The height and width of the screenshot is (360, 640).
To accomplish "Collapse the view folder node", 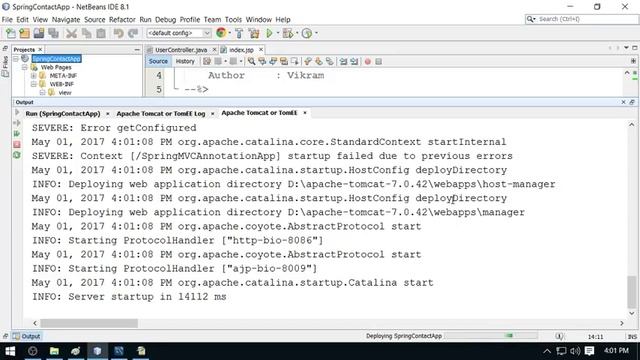I will (x=42, y=93).
